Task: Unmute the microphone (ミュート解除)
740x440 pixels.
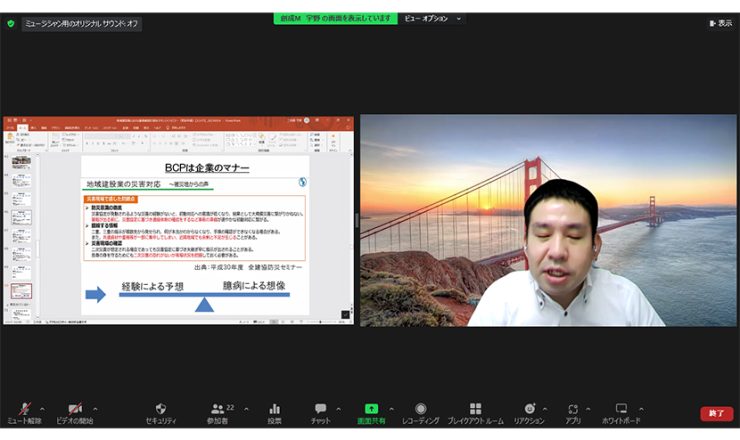Action: 24,411
